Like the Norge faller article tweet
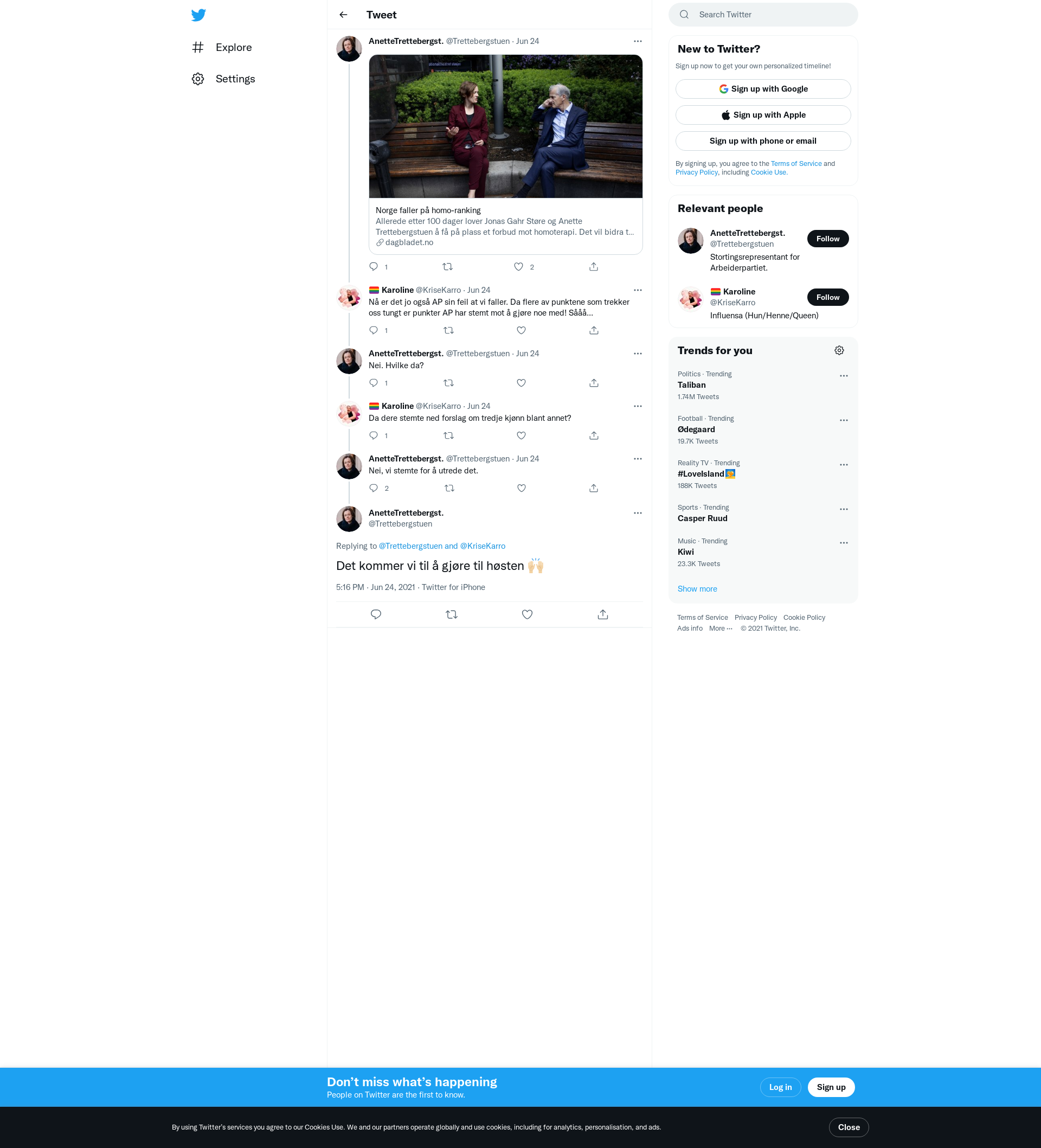1041x1148 pixels. coord(519,266)
